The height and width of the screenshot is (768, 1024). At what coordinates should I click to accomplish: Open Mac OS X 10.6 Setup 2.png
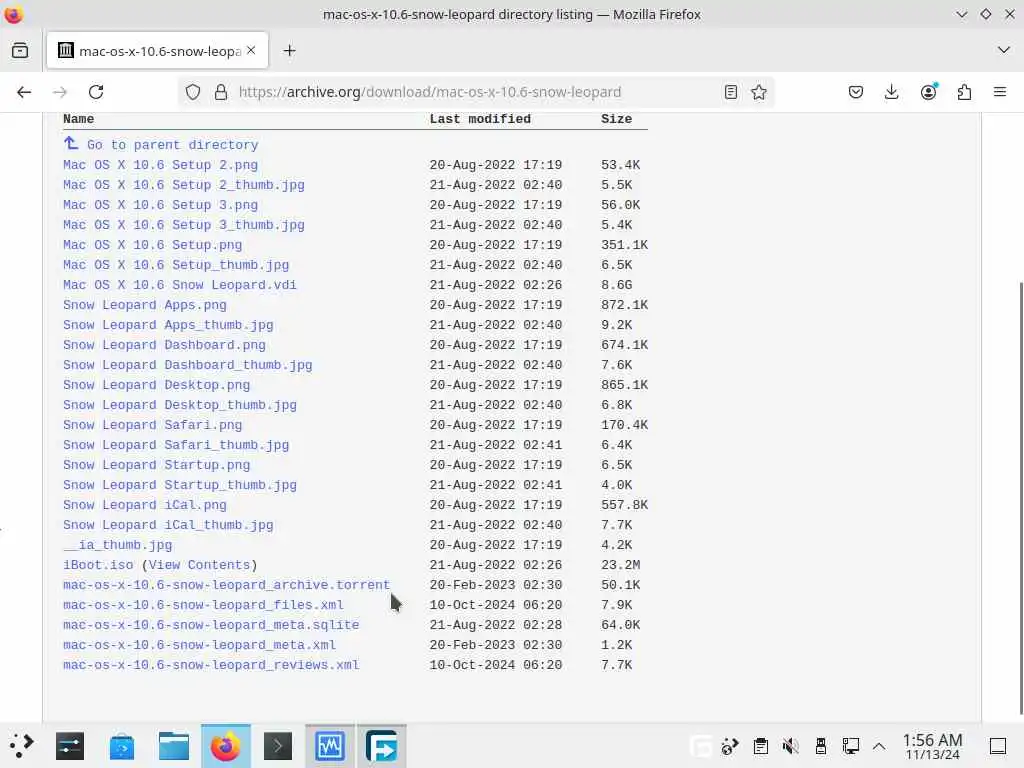pos(160,165)
